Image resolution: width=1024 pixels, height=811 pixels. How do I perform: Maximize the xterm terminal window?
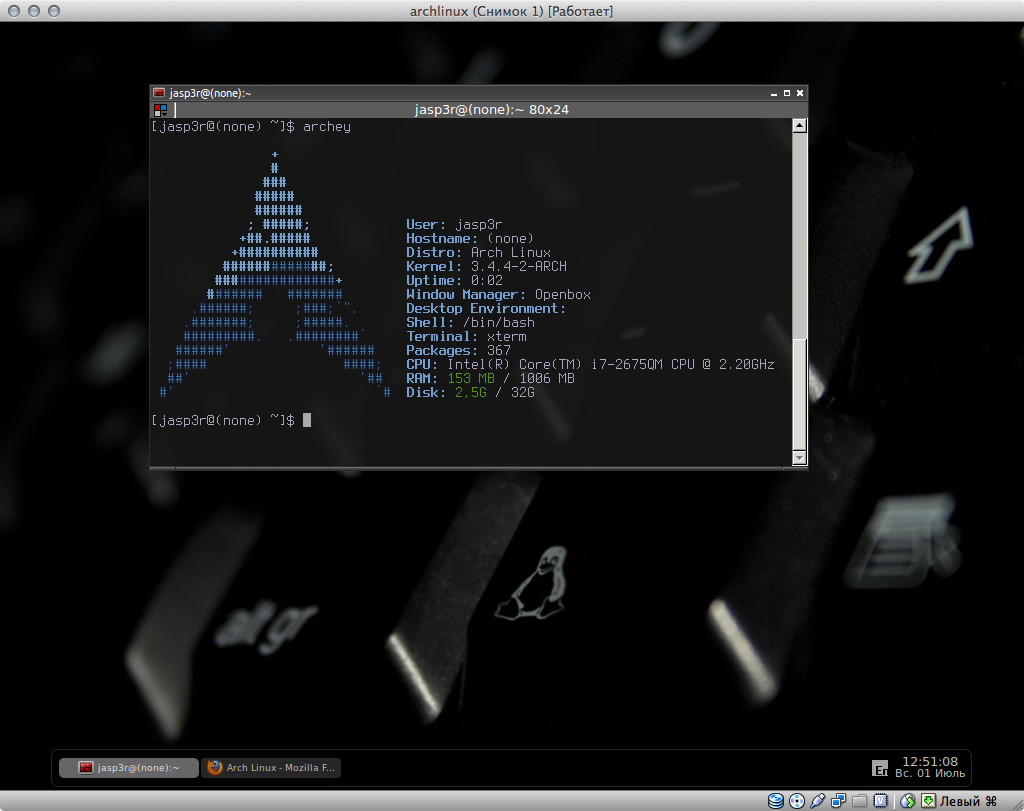[x=788, y=93]
